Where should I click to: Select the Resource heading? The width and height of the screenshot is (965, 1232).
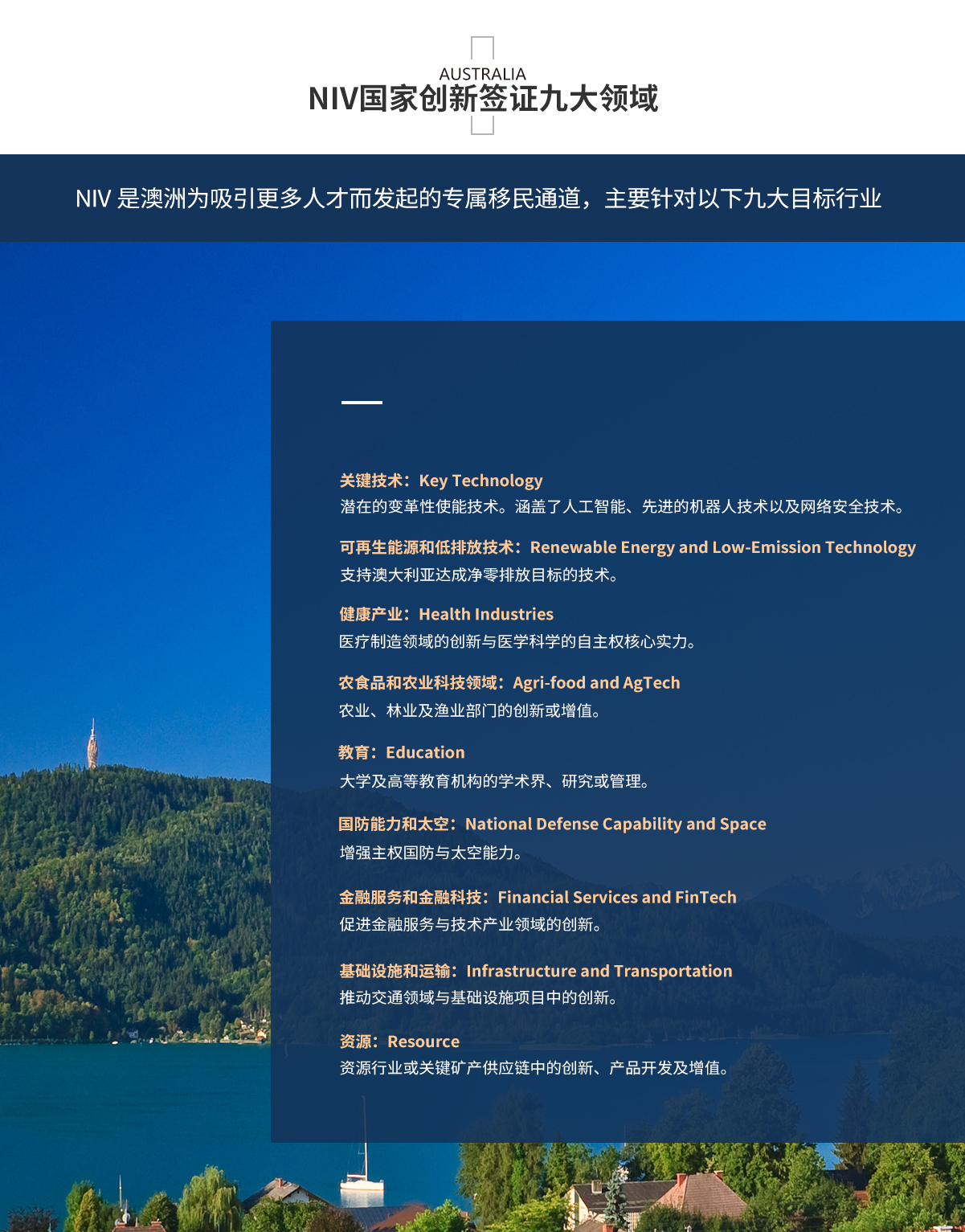point(399,1042)
